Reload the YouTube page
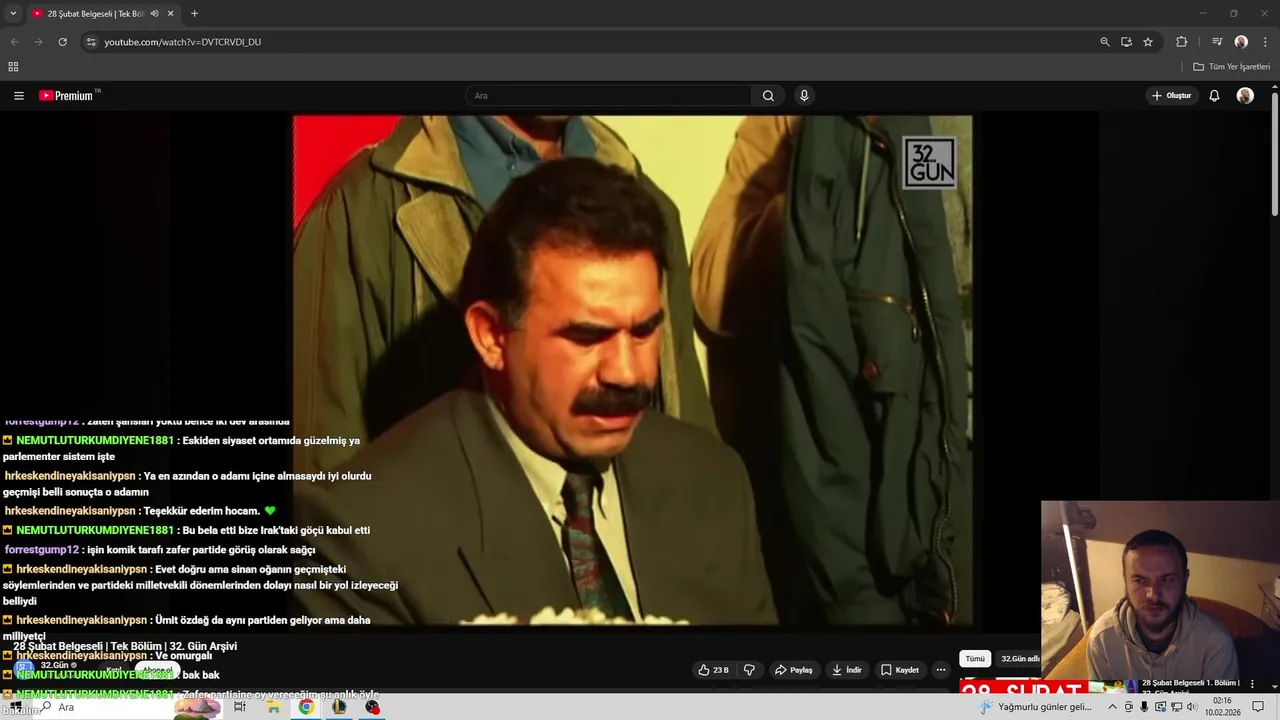1280x720 pixels. tap(62, 42)
